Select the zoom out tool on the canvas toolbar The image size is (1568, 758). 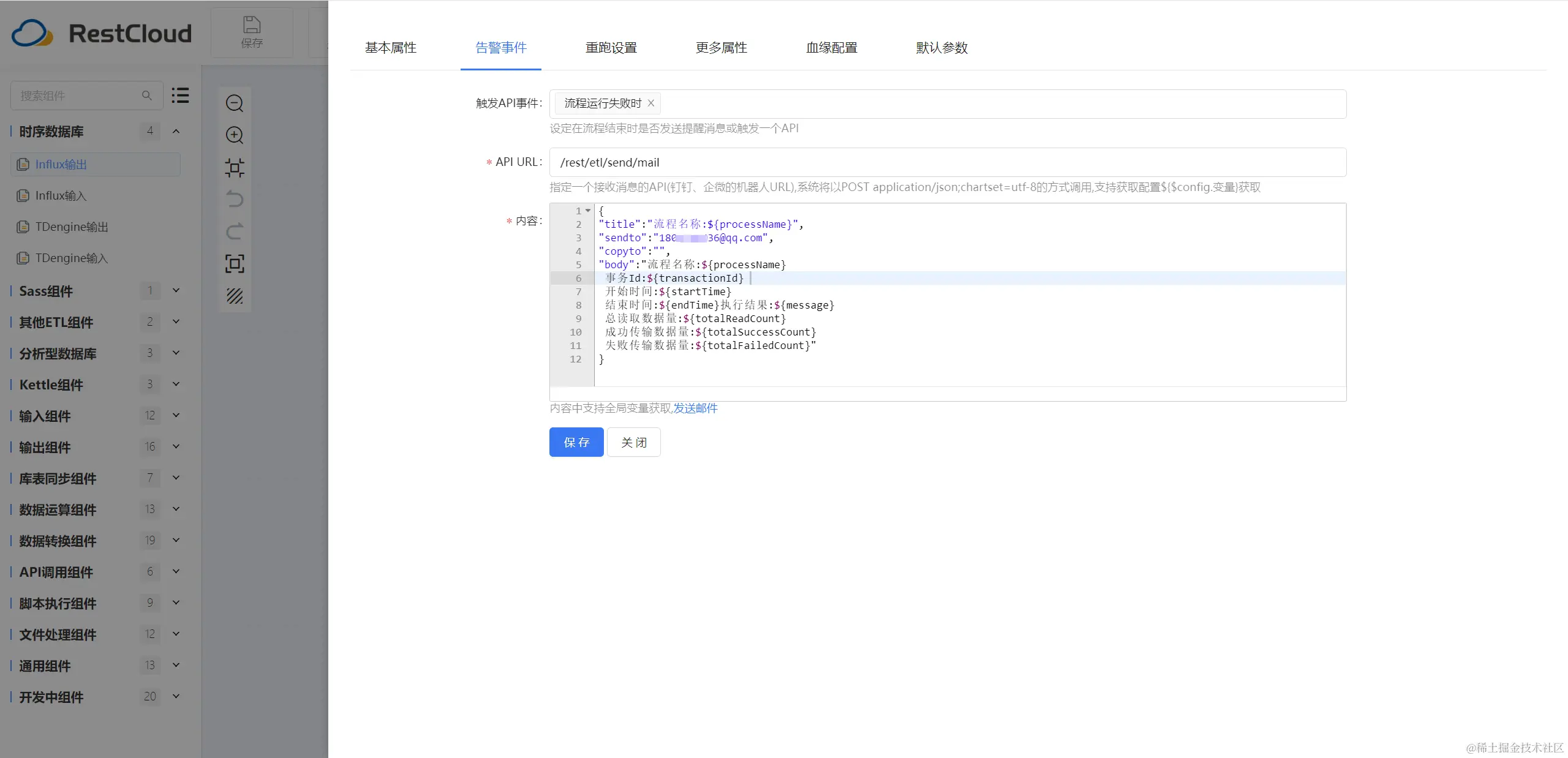pyautogui.click(x=235, y=103)
